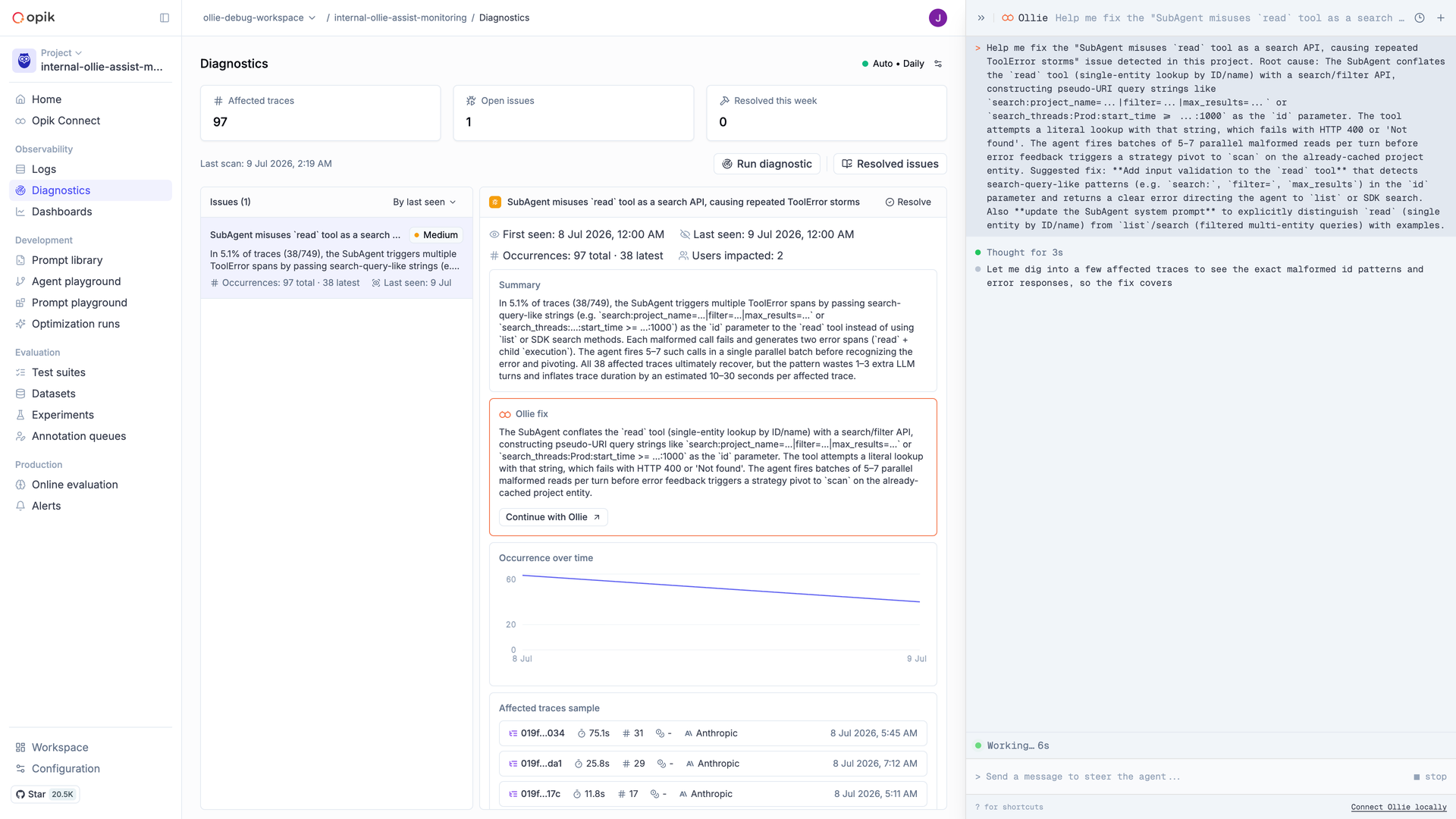Open affected trace 019f...17c

click(x=713, y=794)
